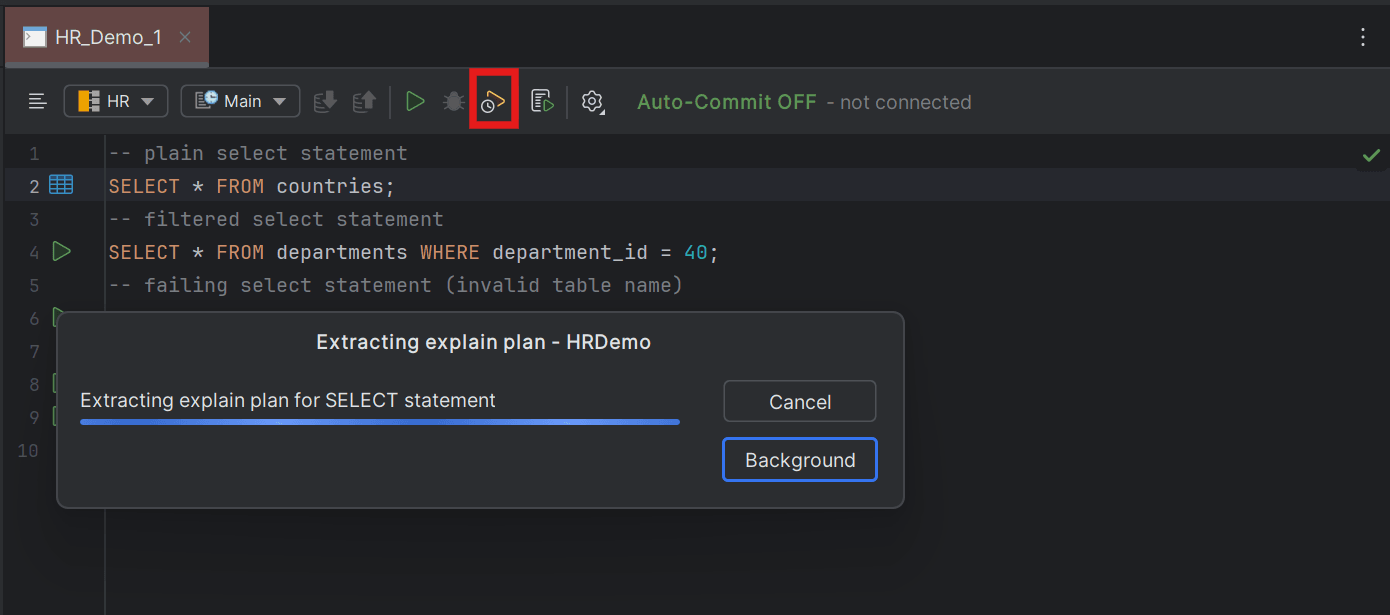This screenshot has width=1390, height=615.
Task: Click the result table icon on line 2
Action: pyautogui.click(x=61, y=185)
